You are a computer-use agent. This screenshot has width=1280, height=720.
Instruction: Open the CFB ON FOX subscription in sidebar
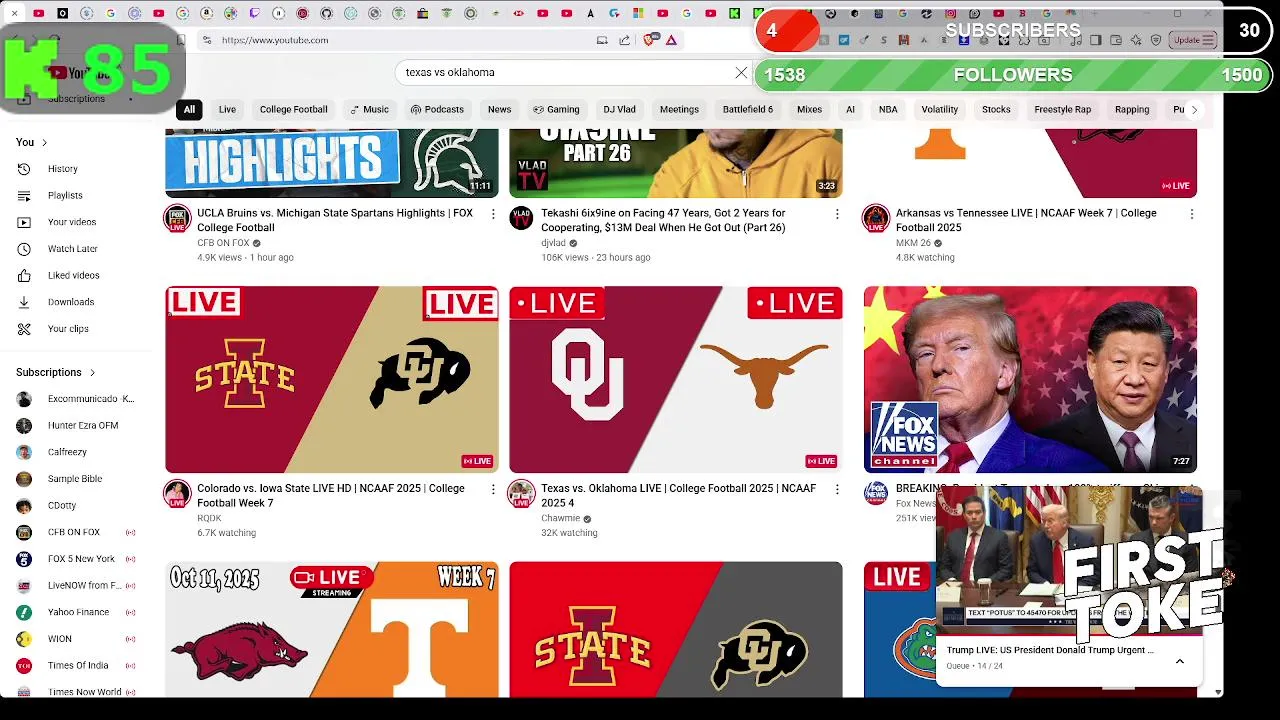coord(76,532)
